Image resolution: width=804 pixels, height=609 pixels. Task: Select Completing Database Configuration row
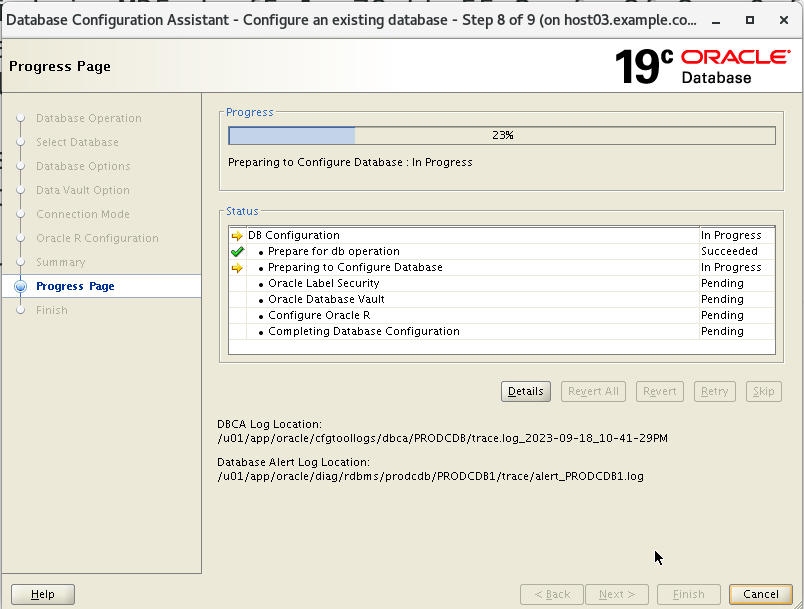(x=502, y=331)
